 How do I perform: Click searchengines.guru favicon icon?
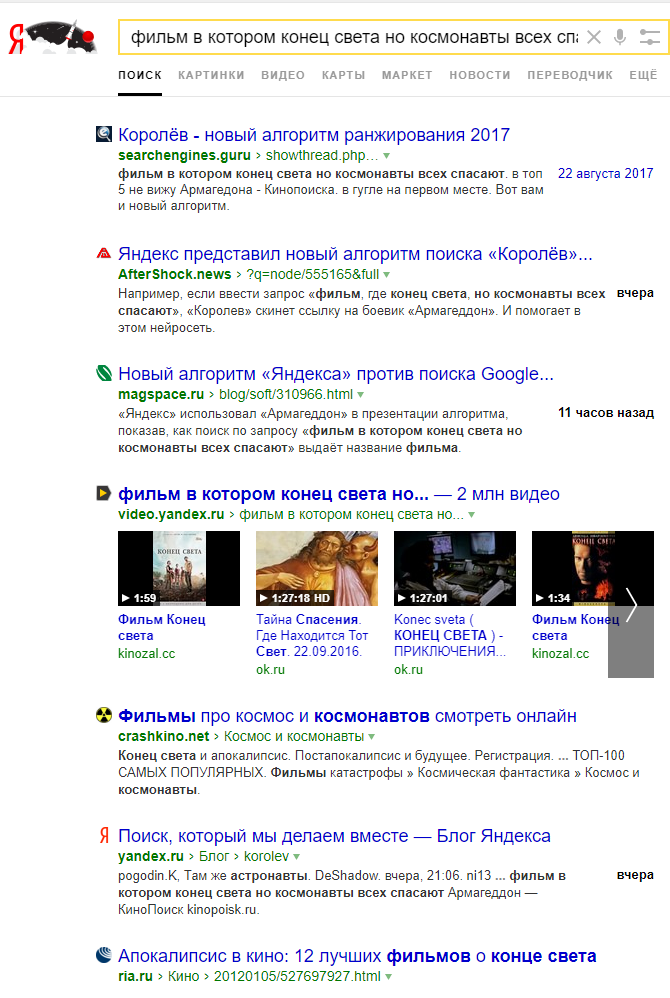[104, 134]
